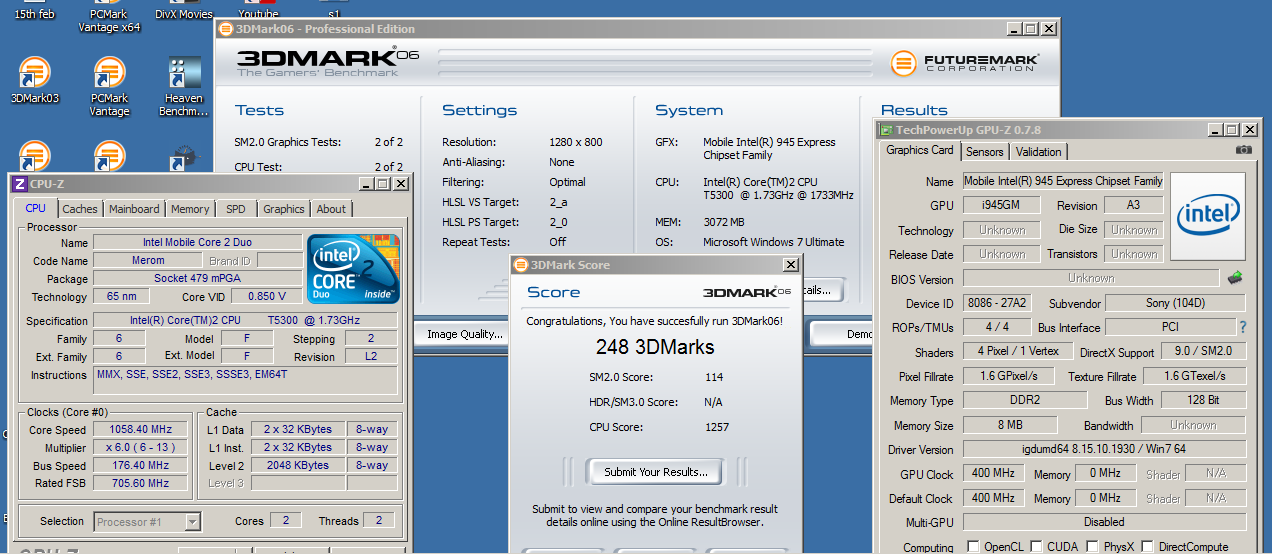
Task: Switch to the Sensors tab in GPU-Z
Action: pos(985,152)
